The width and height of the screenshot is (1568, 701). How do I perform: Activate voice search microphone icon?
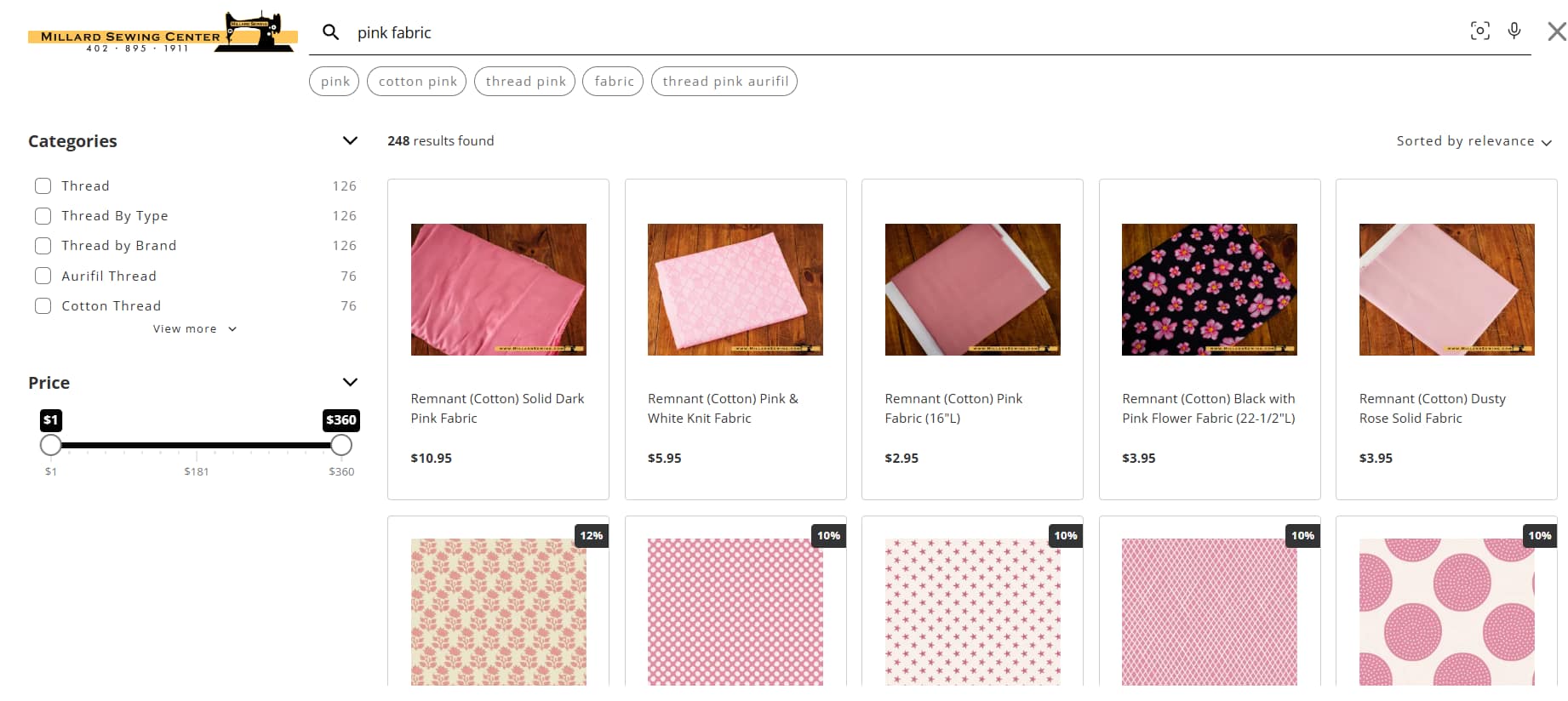click(x=1514, y=31)
